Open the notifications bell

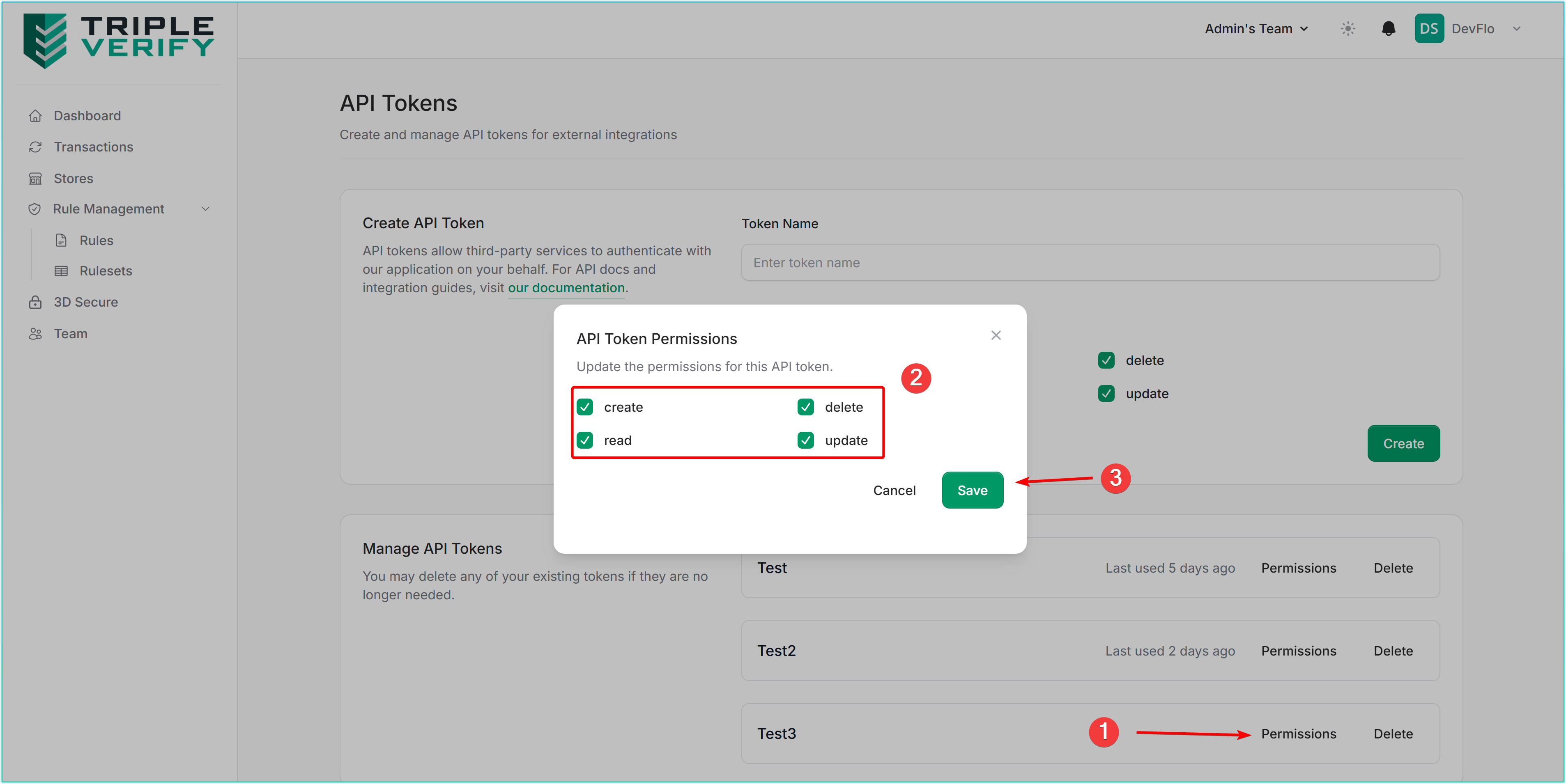pyautogui.click(x=1389, y=29)
